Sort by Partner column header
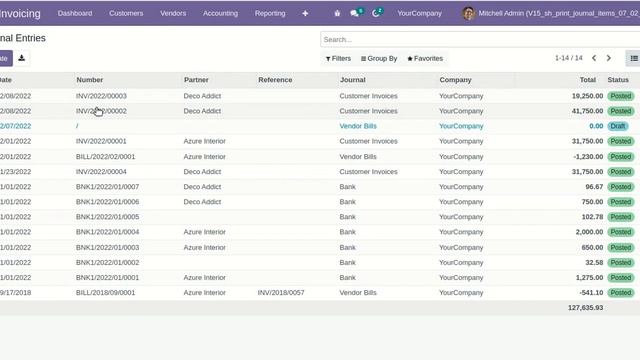 (196, 80)
